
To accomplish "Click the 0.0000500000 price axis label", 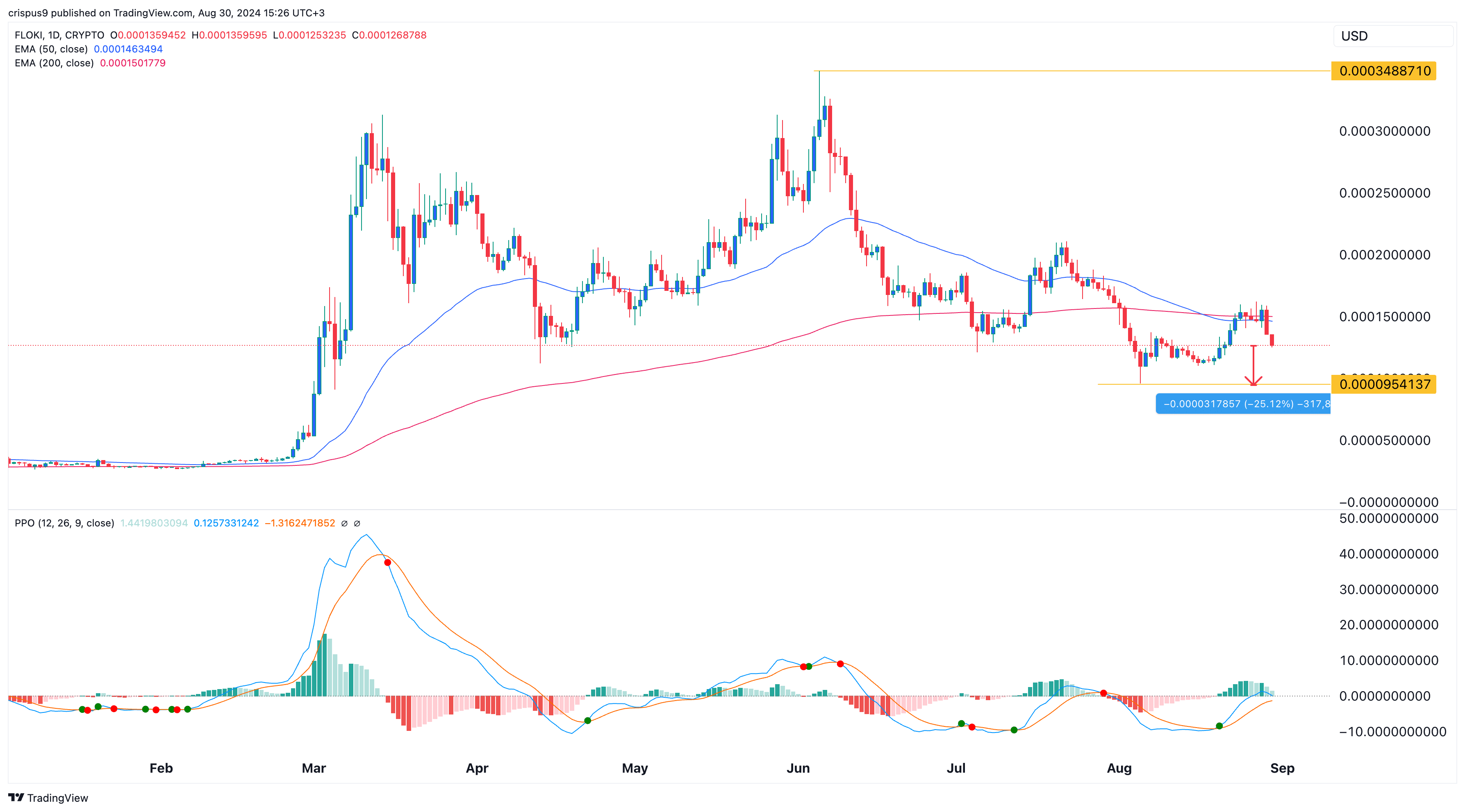I will click(1385, 440).
